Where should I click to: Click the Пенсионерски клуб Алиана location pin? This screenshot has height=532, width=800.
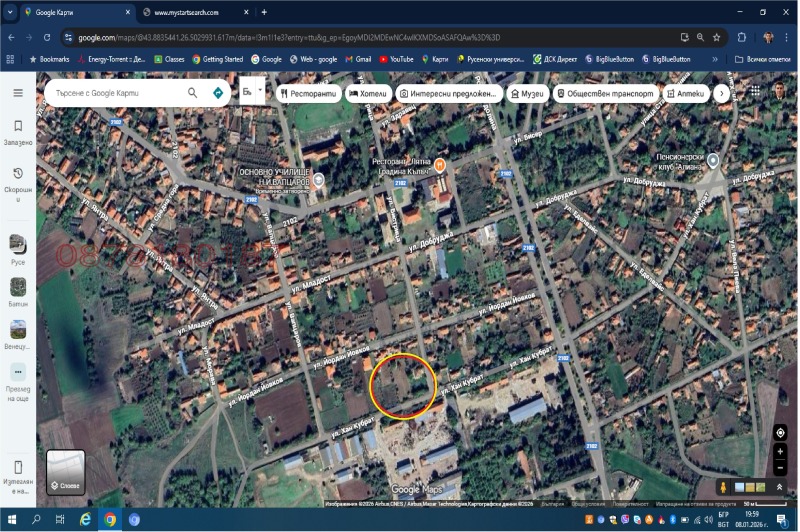(x=713, y=161)
